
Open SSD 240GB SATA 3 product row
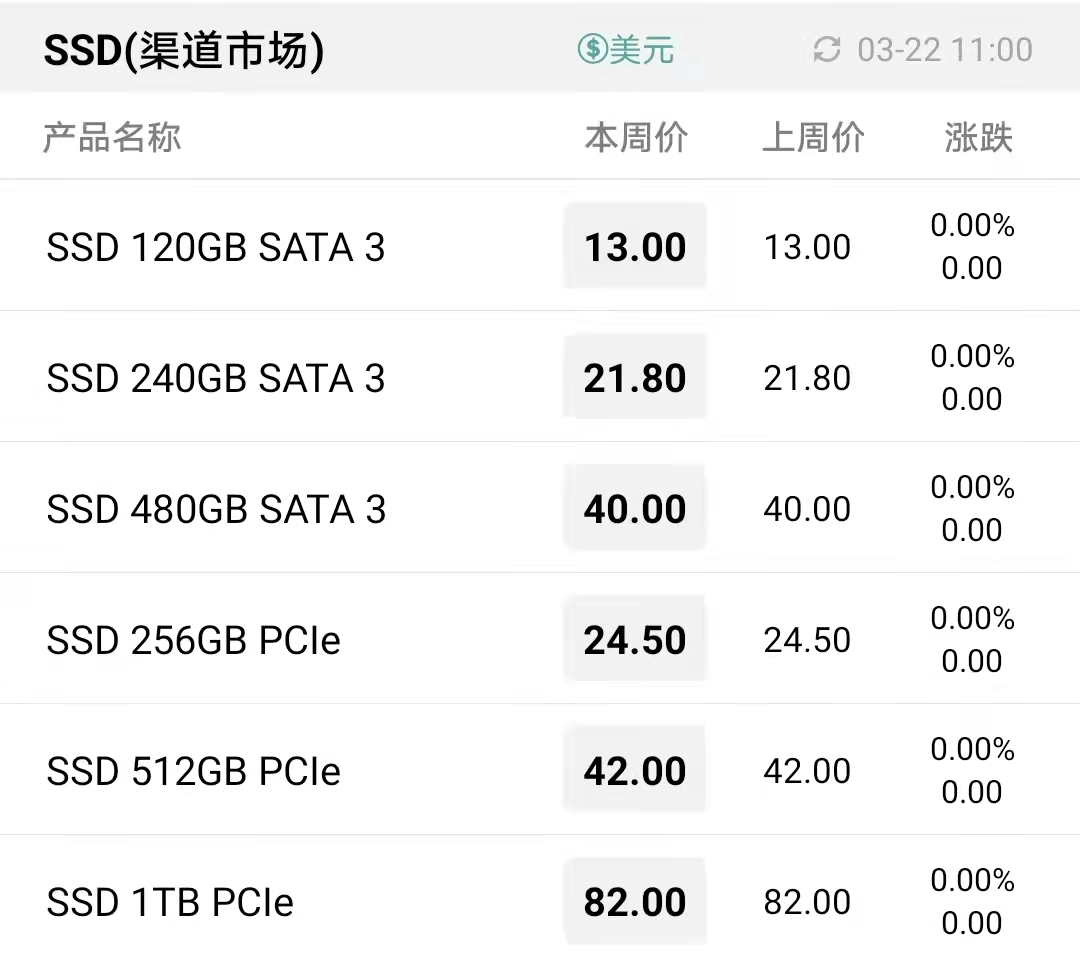540,377
